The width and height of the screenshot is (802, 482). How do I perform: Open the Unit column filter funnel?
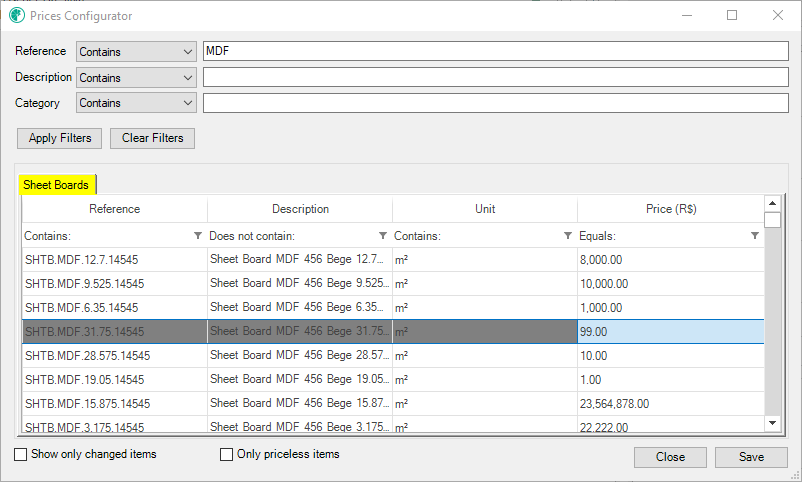[x=568, y=236]
